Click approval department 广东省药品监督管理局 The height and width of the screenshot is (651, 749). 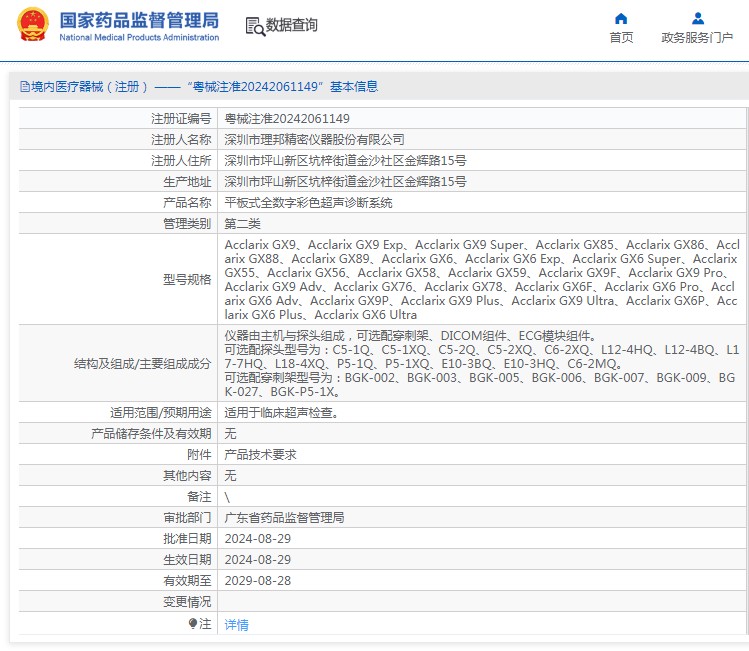[285, 517]
